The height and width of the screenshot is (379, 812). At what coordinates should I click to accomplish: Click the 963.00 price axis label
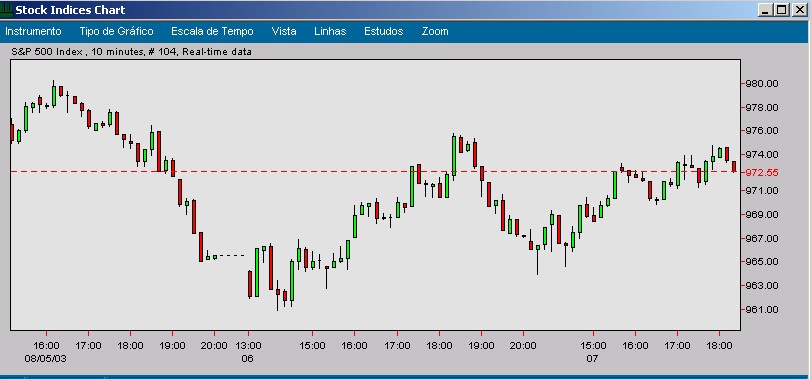click(x=762, y=285)
